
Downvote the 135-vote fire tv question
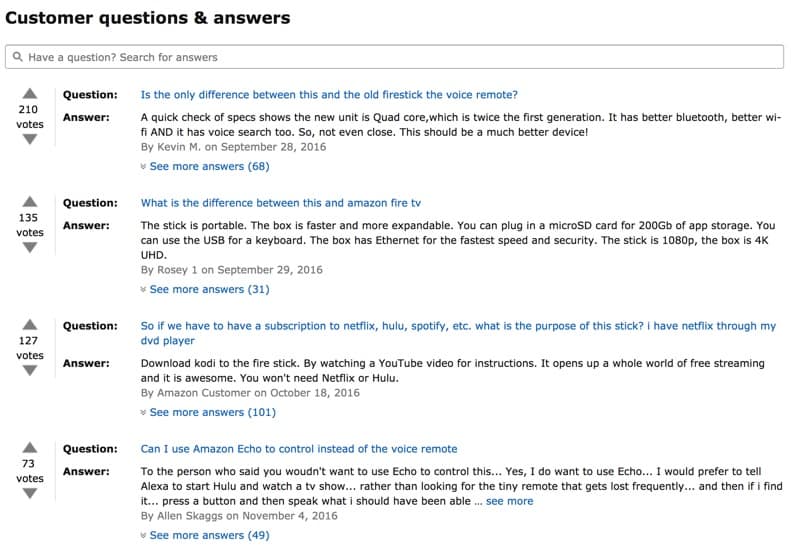click(x=29, y=248)
